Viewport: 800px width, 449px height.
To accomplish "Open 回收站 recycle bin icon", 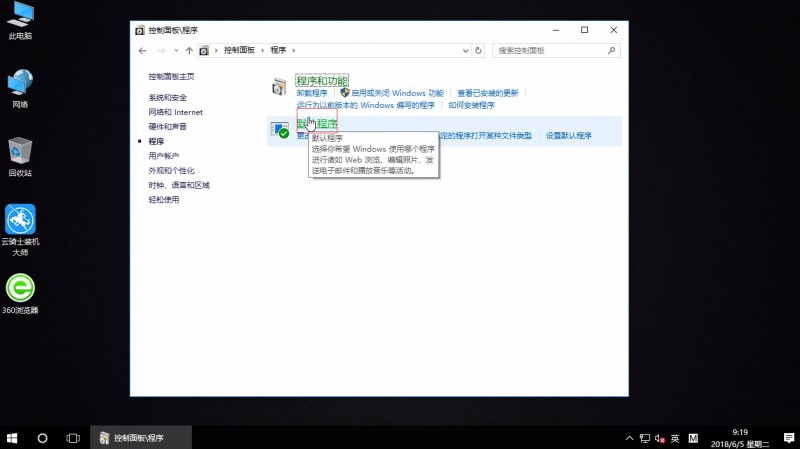I will [20, 157].
